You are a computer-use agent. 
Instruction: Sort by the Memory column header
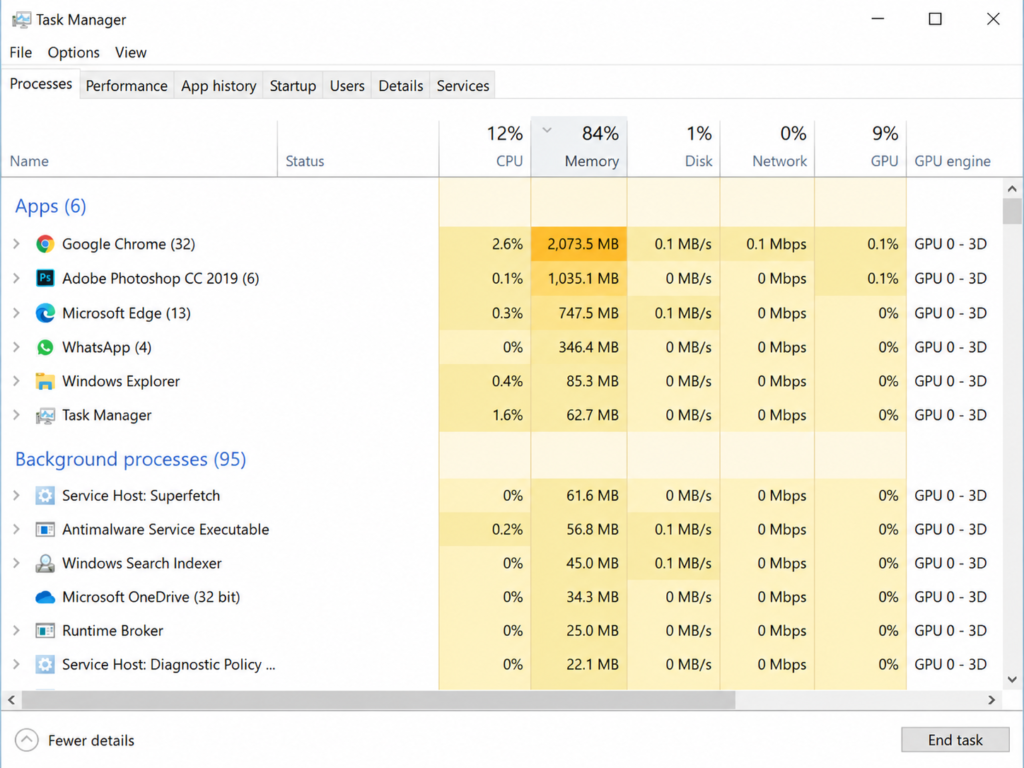click(x=579, y=148)
